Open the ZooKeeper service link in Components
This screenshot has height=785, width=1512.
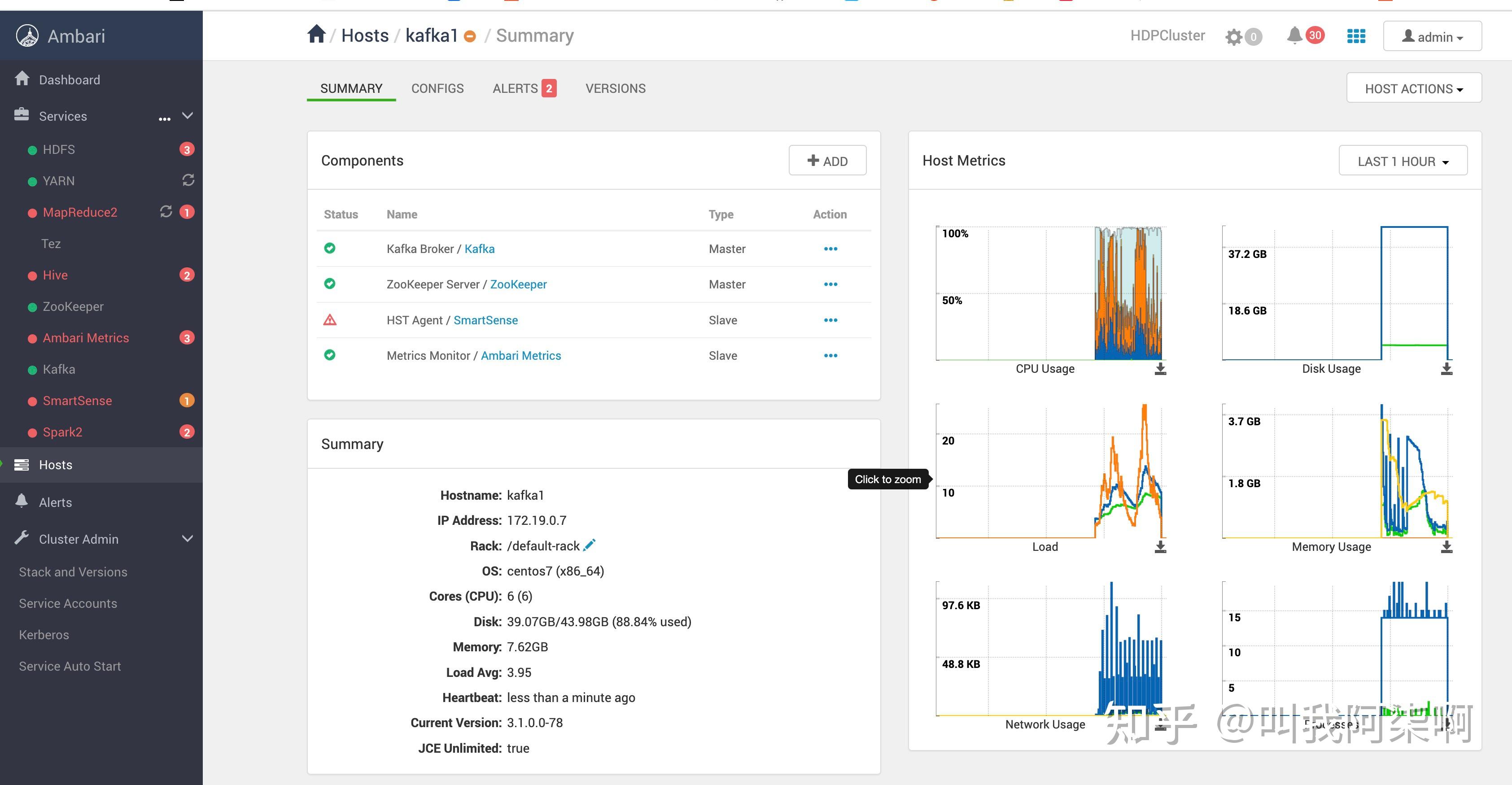coord(518,284)
